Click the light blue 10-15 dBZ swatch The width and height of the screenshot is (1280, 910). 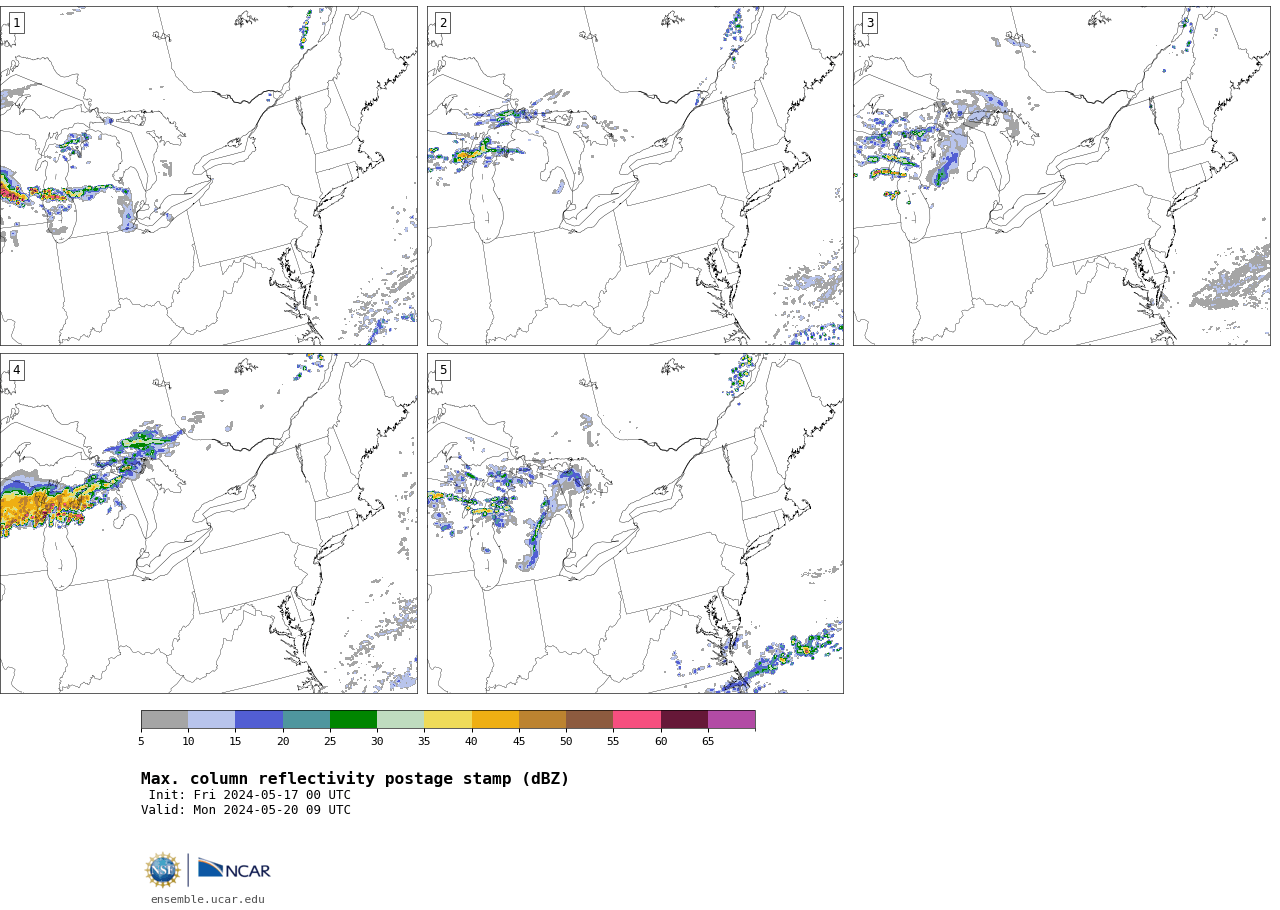(x=211, y=720)
